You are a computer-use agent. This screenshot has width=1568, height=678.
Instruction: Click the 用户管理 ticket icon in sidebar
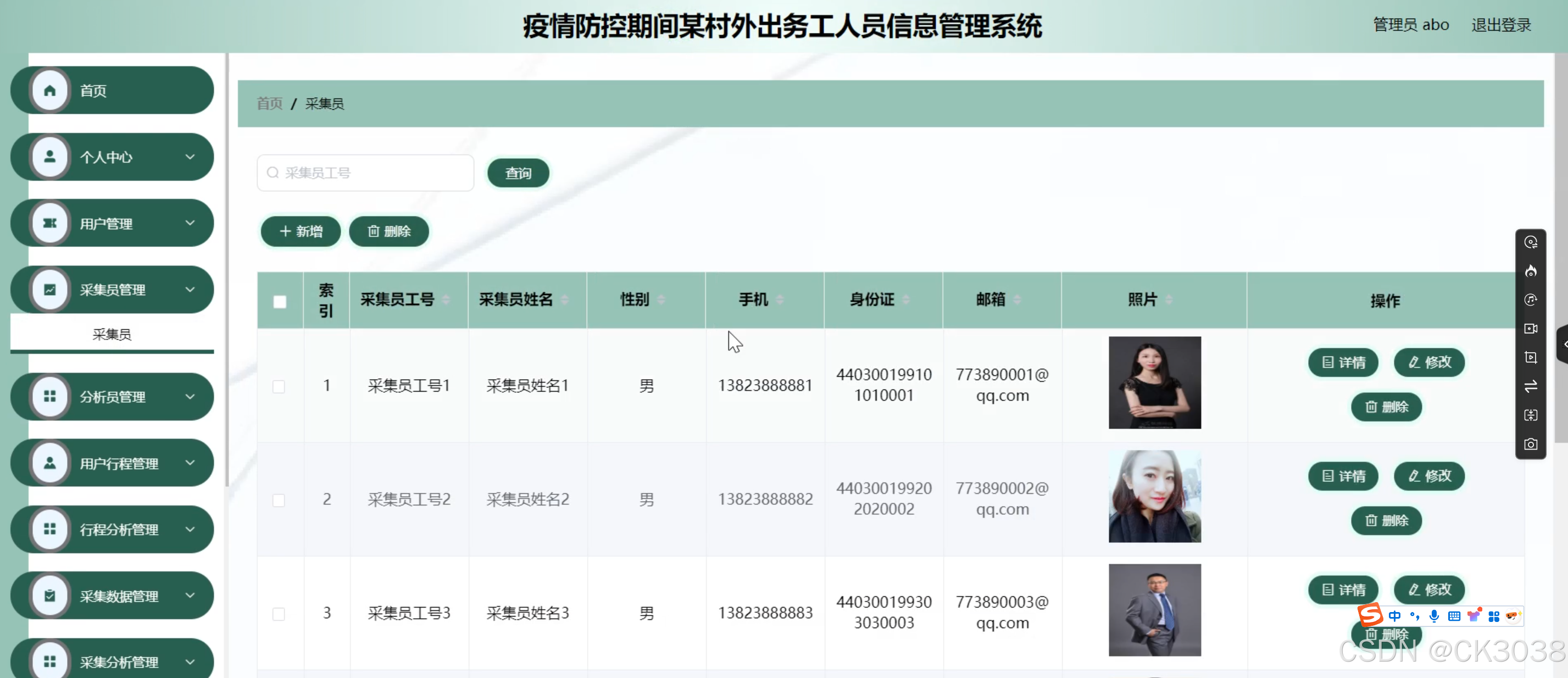click(x=50, y=224)
